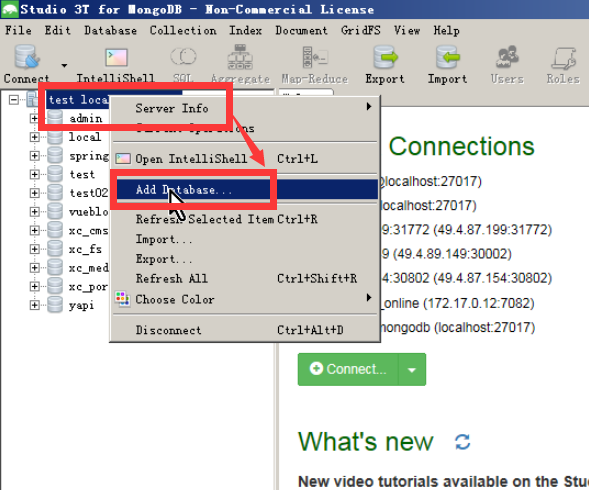
Task: Expand the admin database node
Action: click(34, 118)
